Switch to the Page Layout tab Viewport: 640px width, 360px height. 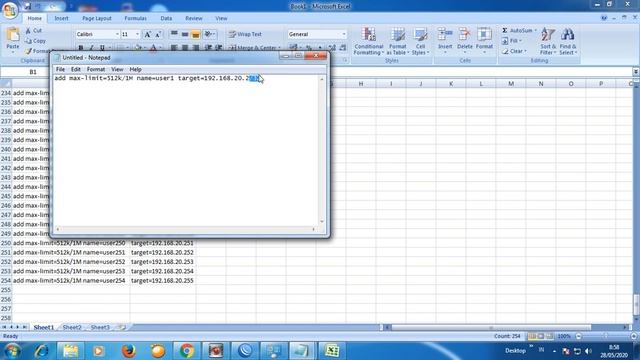(97, 18)
